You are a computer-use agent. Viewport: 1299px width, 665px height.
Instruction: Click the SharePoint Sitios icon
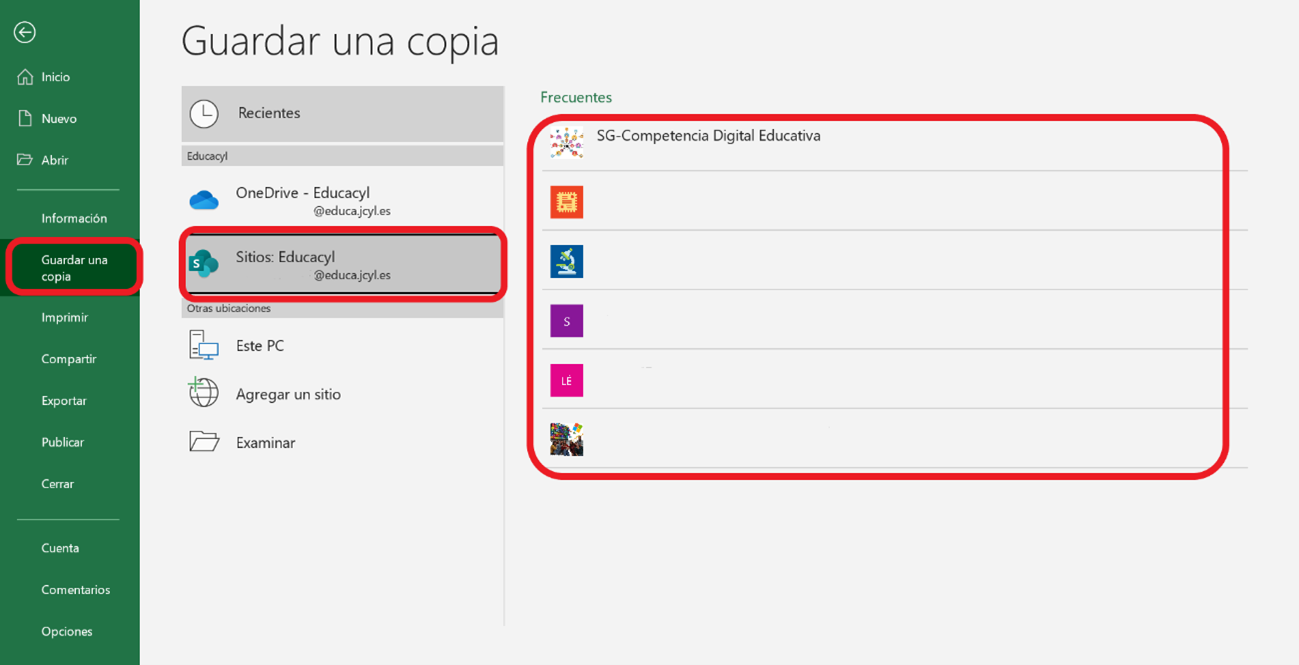pyautogui.click(x=204, y=264)
